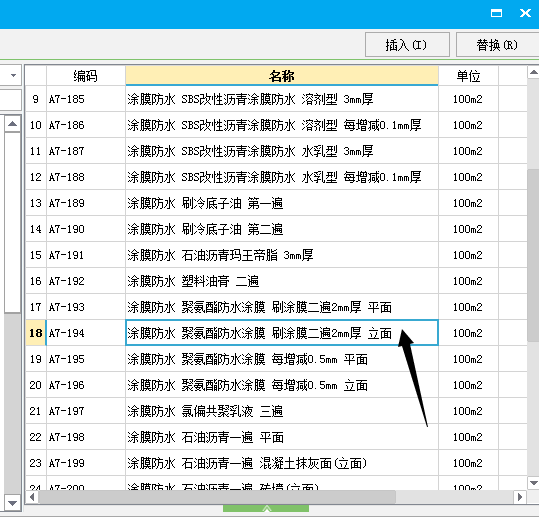Select row A7-185 溶剂型 3mm厚
The width and height of the screenshot is (539, 517).
[276, 99]
